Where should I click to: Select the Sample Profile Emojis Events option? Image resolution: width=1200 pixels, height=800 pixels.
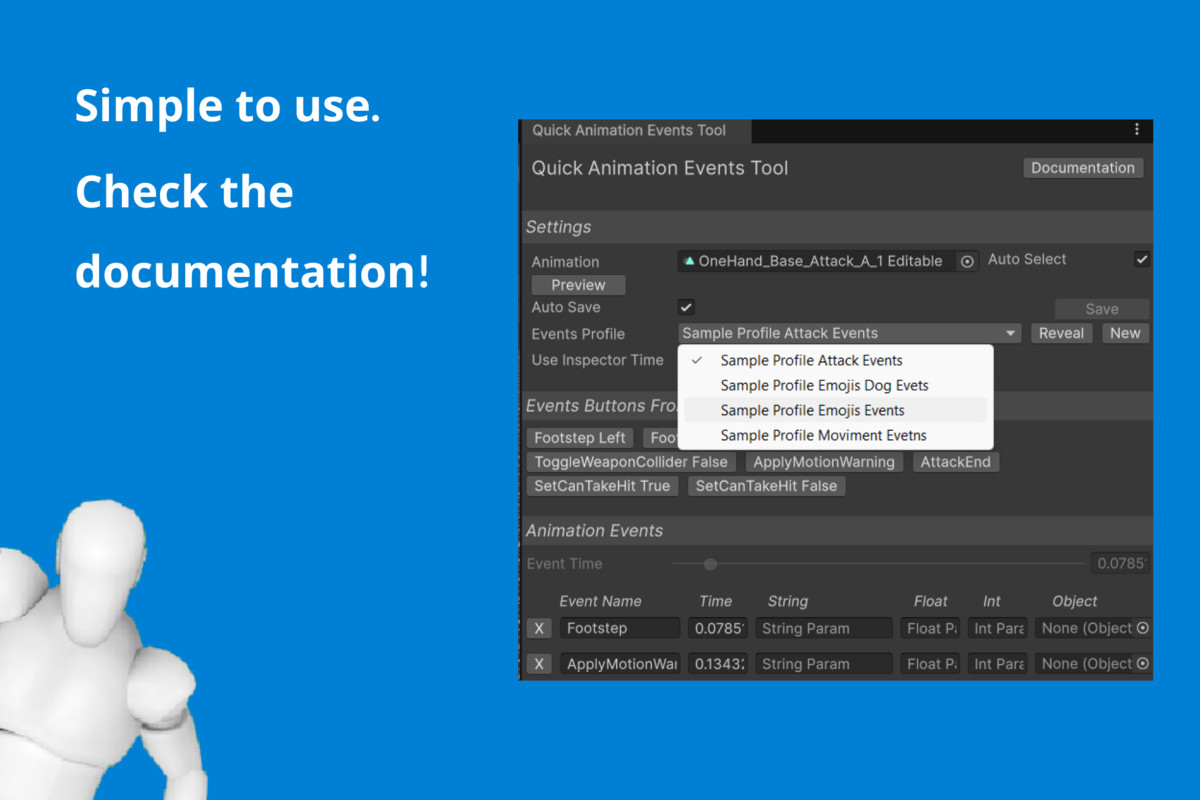coord(836,410)
